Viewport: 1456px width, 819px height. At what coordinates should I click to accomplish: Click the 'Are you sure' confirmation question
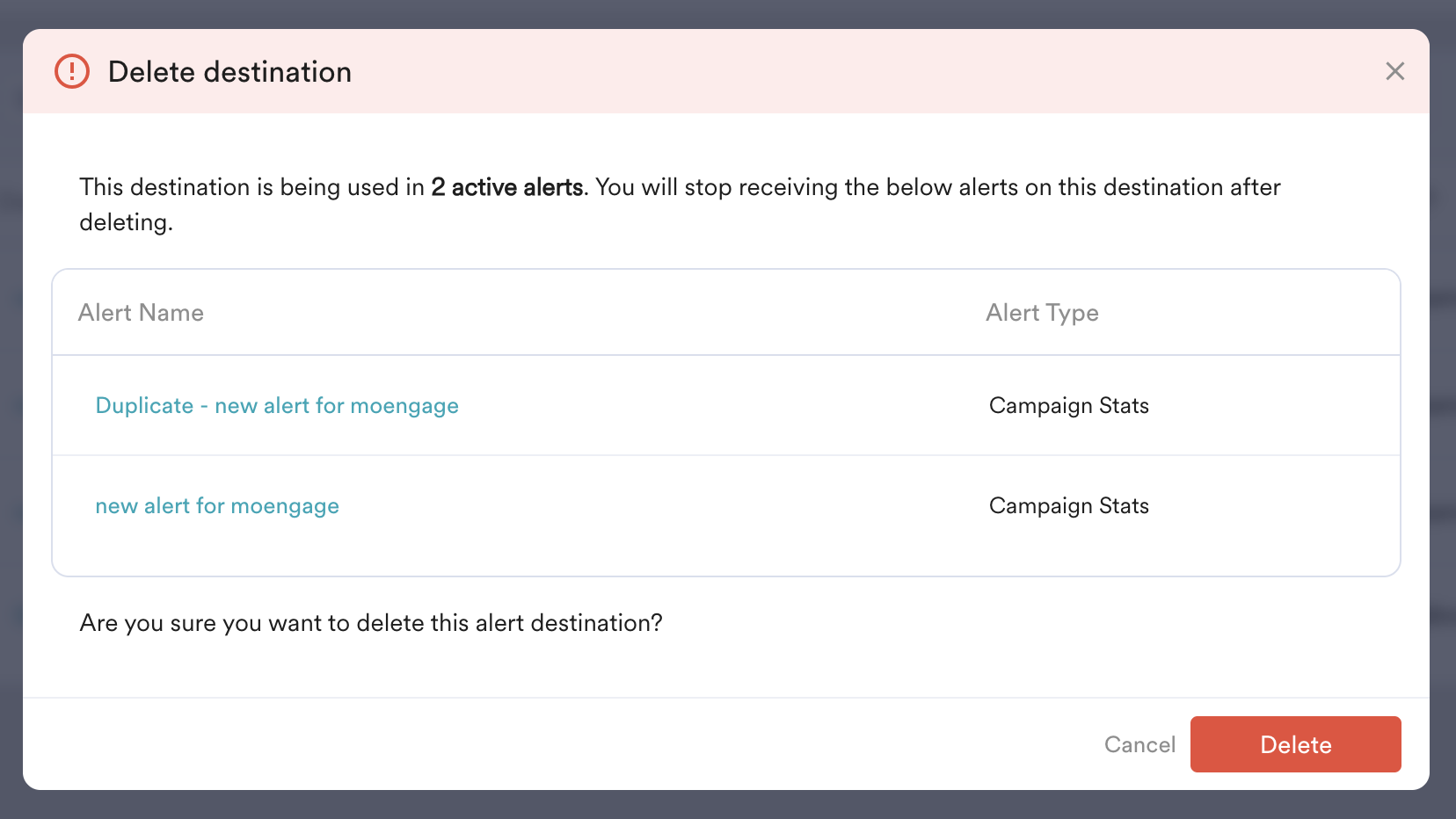(x=371, y=623)
